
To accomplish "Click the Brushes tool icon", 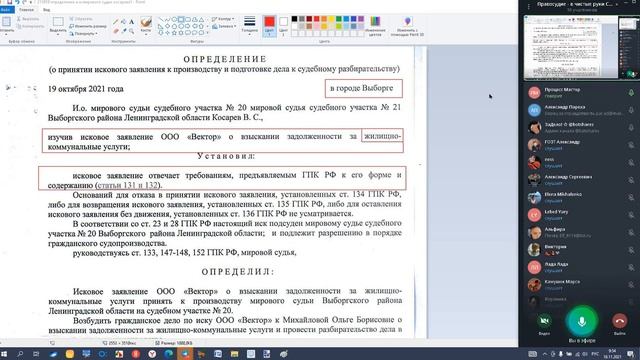I will 146,22.
